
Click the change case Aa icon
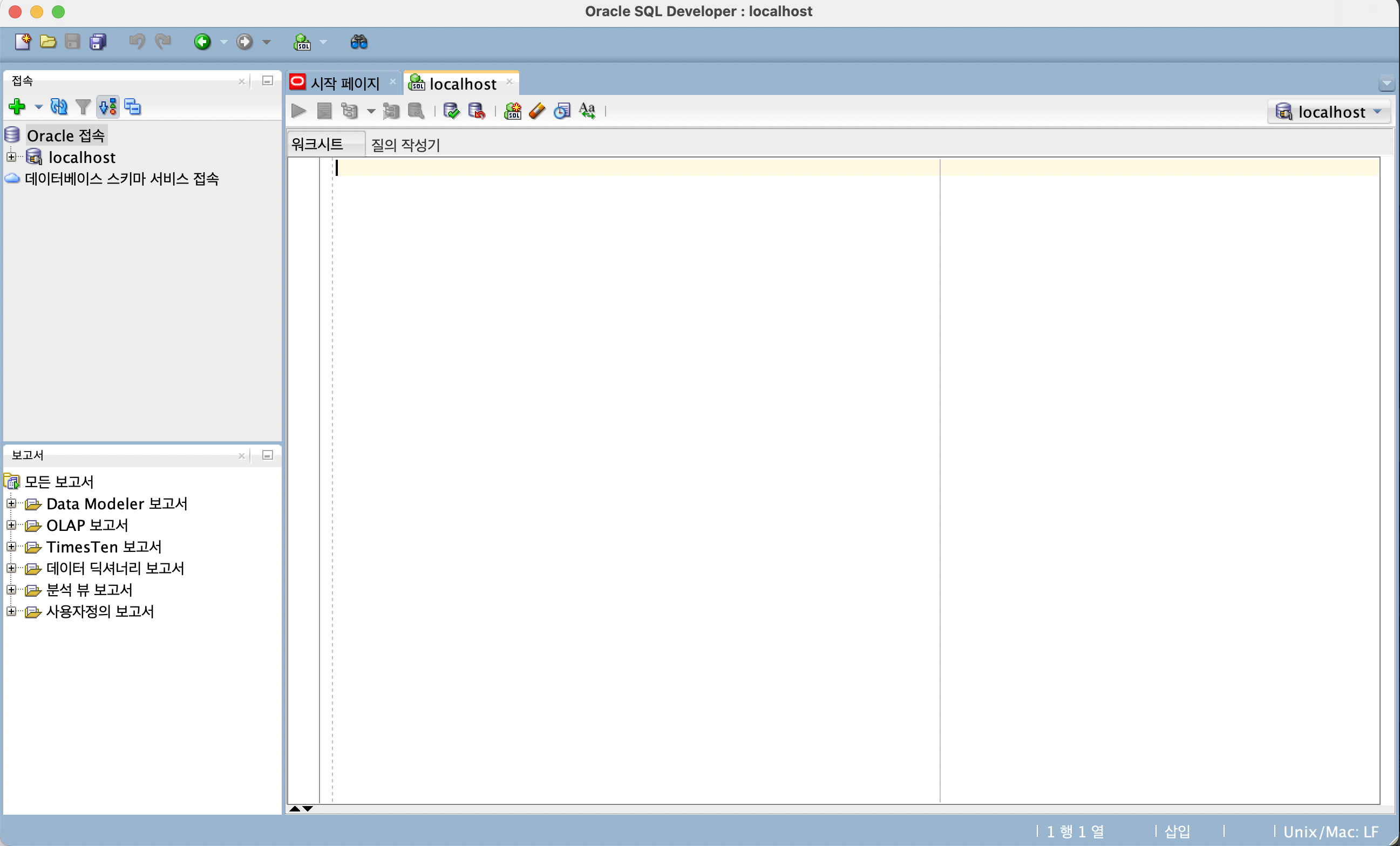(587, 111)
